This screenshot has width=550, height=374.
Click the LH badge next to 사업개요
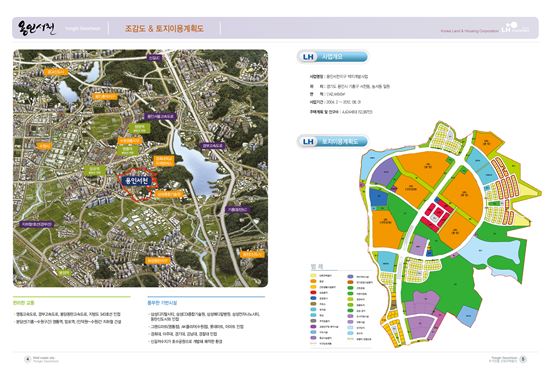click(308, 56)
